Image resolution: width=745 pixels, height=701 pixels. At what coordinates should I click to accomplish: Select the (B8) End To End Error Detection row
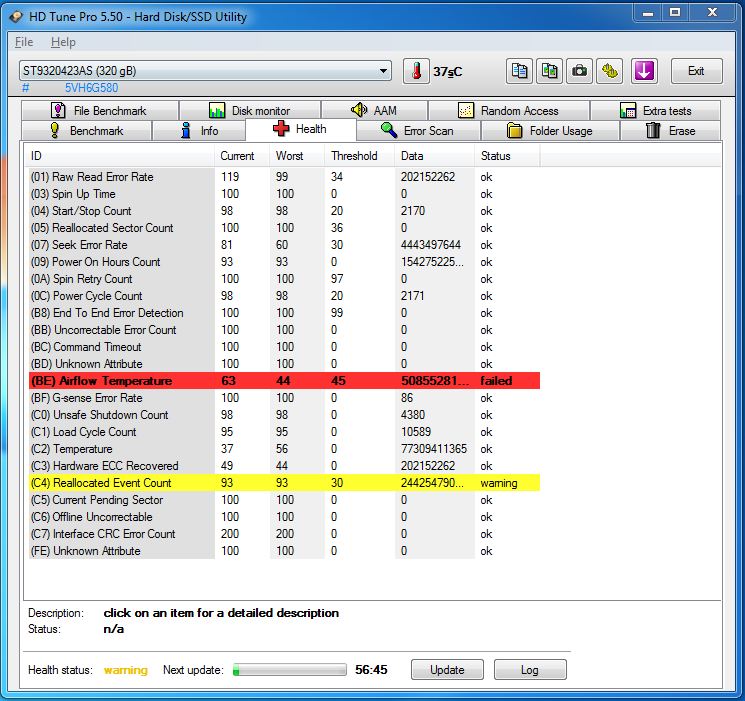[284, 313]
